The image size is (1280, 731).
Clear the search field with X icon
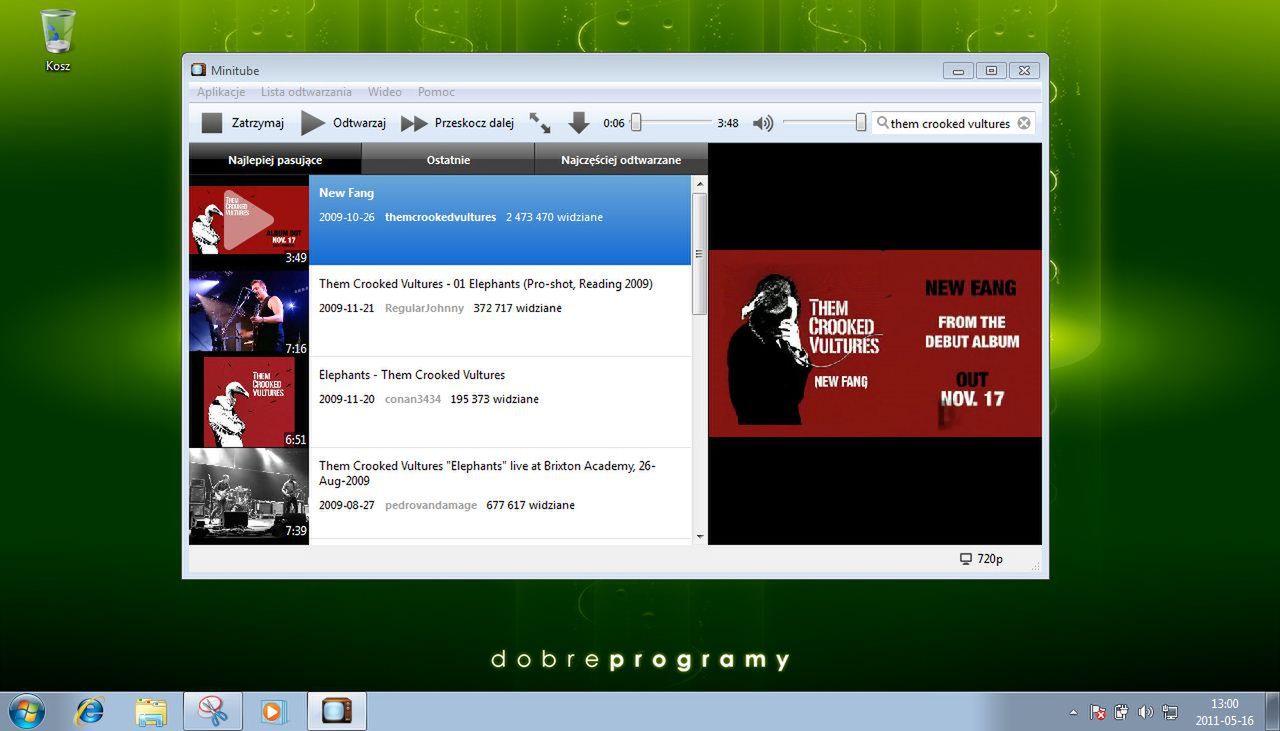tap(1024, 123)
